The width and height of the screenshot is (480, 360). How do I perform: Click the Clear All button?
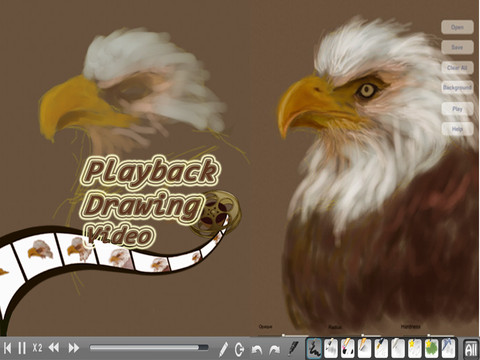click(x=457, y=68)
